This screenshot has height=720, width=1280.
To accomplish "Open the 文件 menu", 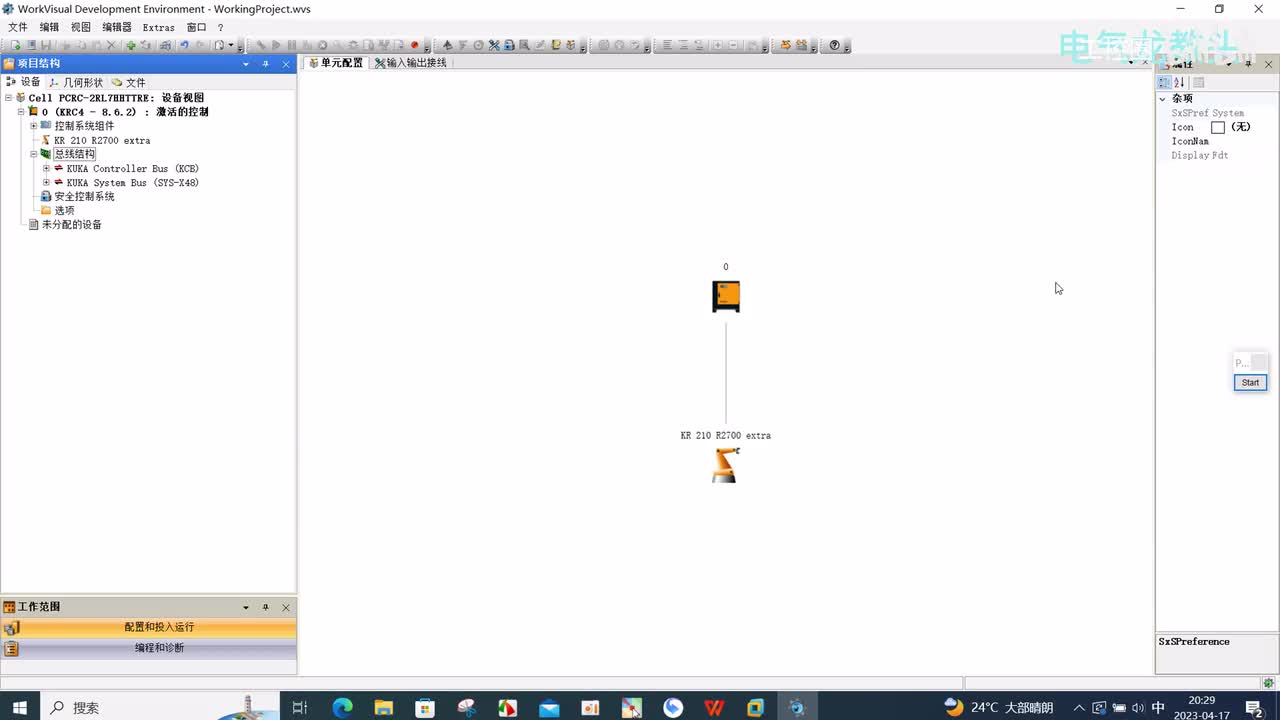I will [x=18, y=27].
